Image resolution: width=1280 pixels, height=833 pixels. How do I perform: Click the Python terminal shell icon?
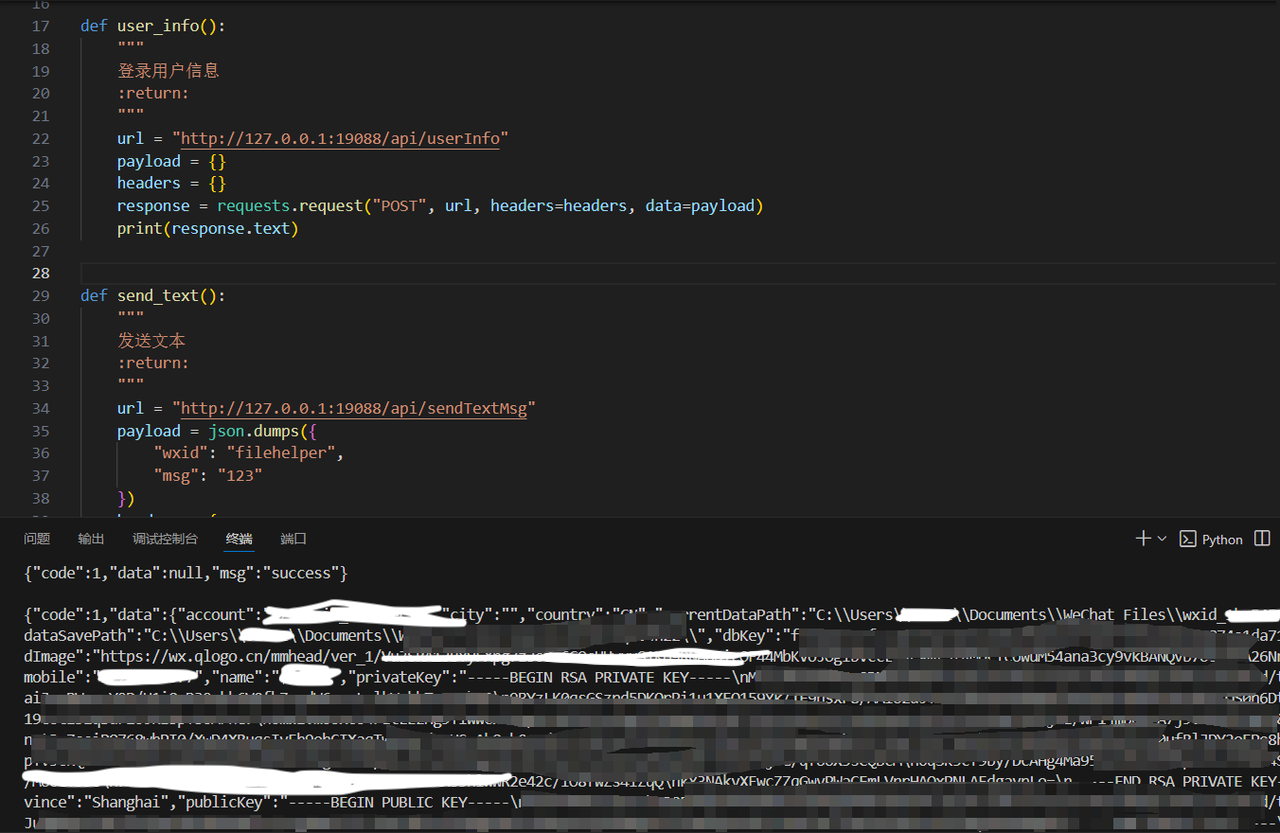[x=1188, y=539]
